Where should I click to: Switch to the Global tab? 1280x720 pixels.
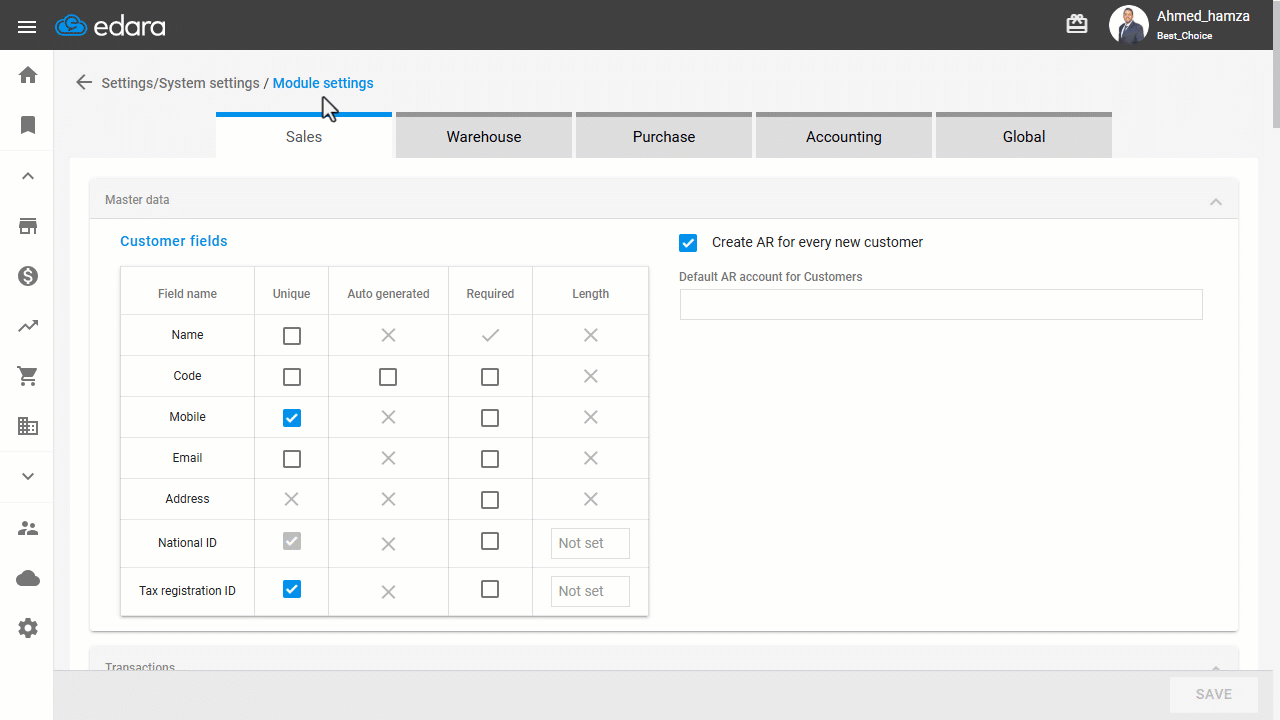click(1024, 135)
